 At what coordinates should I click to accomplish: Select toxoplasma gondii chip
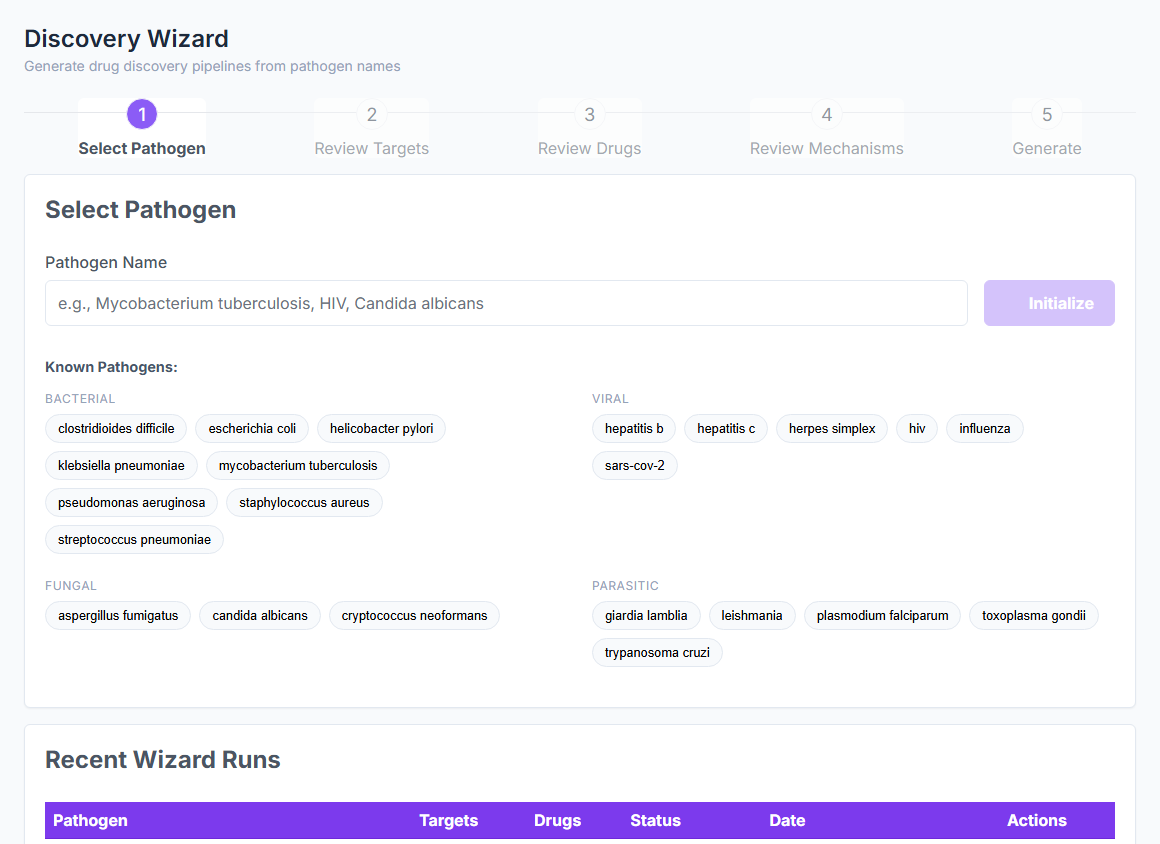pos(1034,615)
